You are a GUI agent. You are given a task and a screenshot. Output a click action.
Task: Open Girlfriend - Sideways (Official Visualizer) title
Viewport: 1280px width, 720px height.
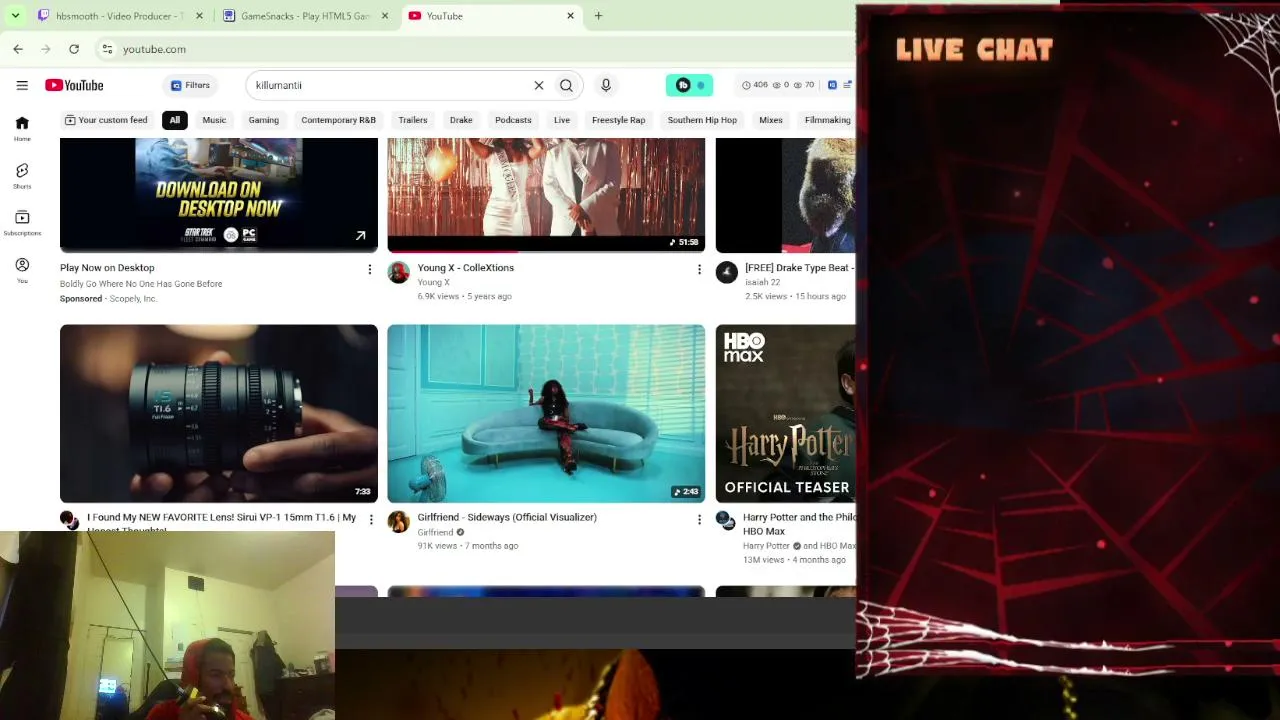pyautogui.click(x=507, y=517)
